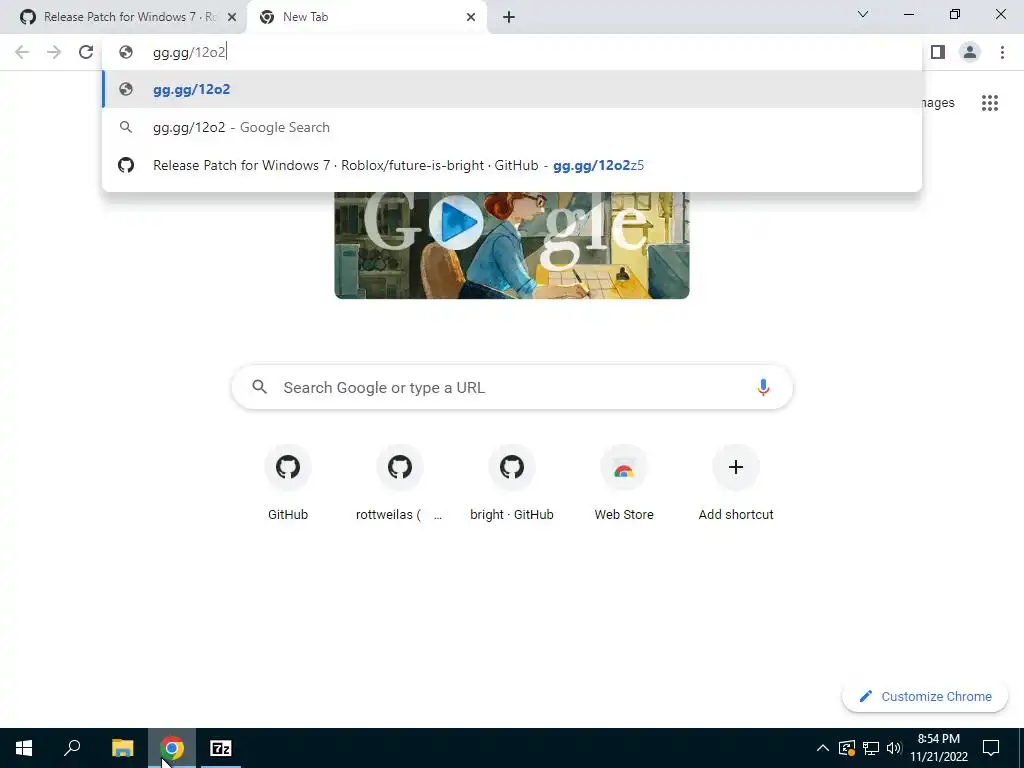Open the GitHub shortcut tile
This screenshot has width=1024, height=768.
point(287,483)
